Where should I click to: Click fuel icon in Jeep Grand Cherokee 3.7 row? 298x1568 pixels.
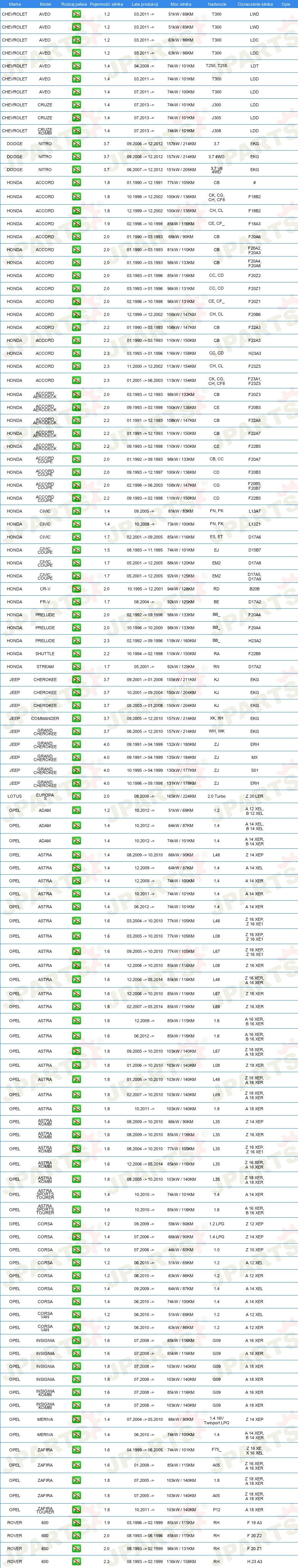click(x=76, y=732)
